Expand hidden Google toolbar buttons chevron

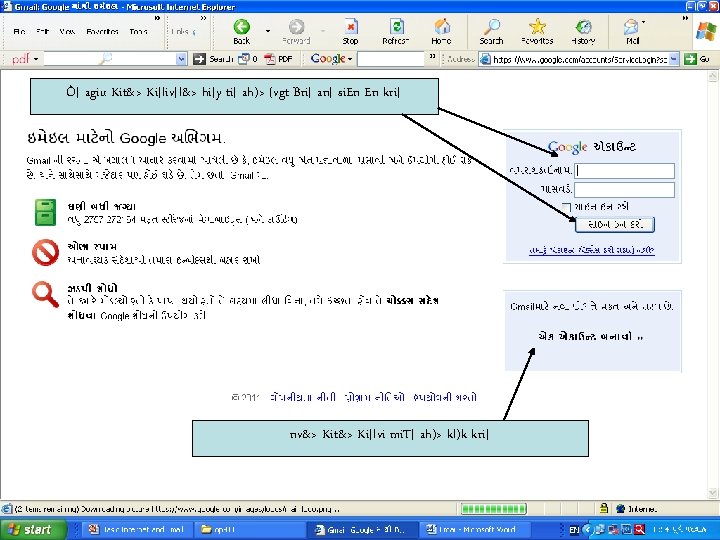432,56
